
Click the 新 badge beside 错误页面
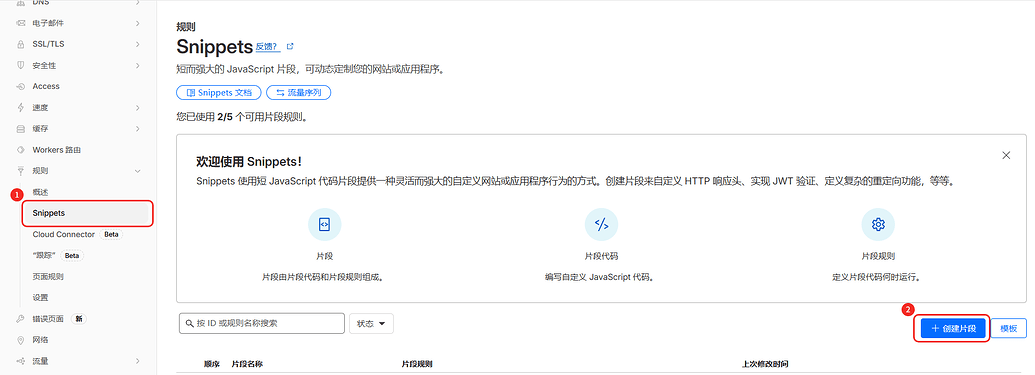(x=79, y=319)
